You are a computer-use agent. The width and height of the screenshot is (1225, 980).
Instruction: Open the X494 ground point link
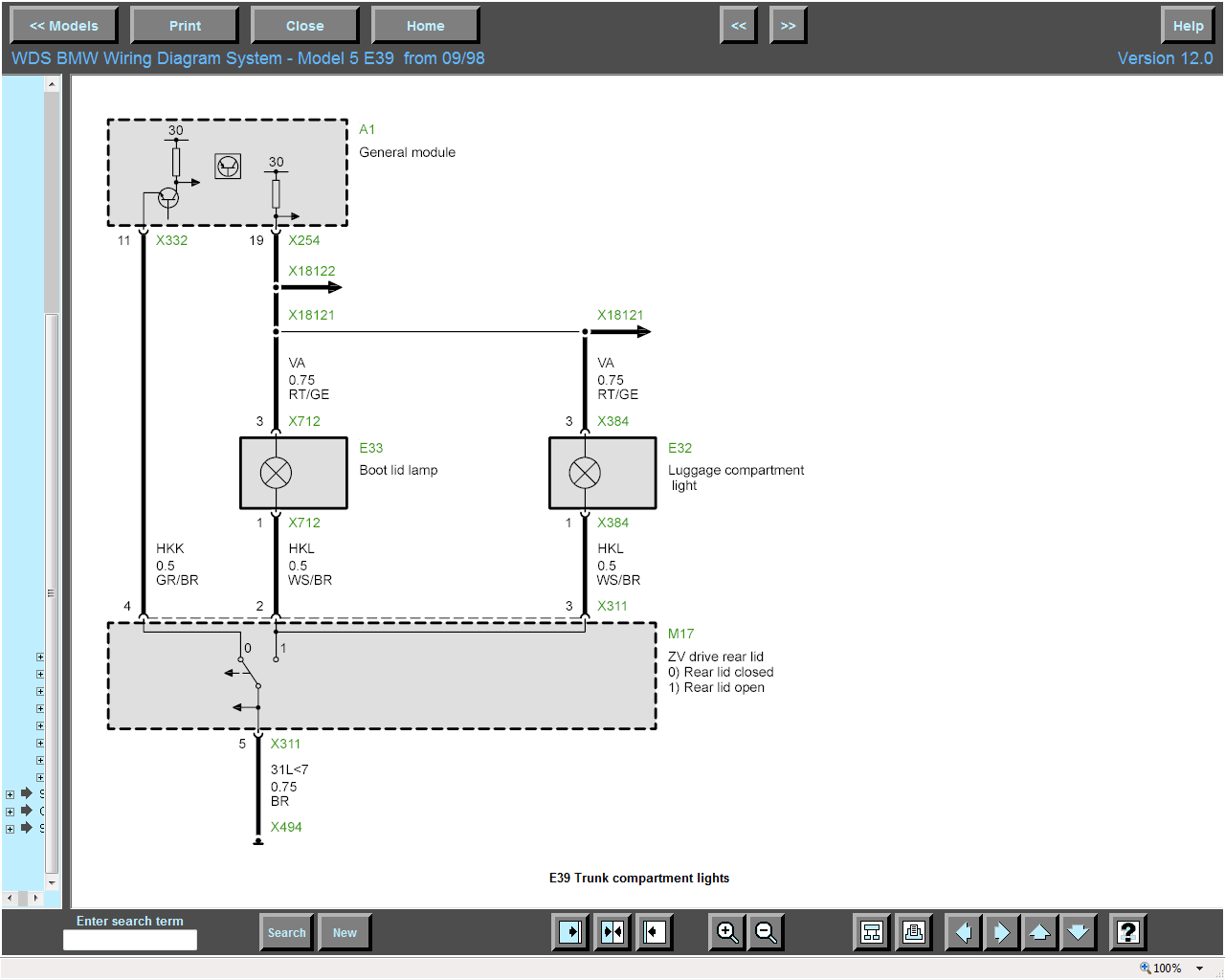click(286, 827)
